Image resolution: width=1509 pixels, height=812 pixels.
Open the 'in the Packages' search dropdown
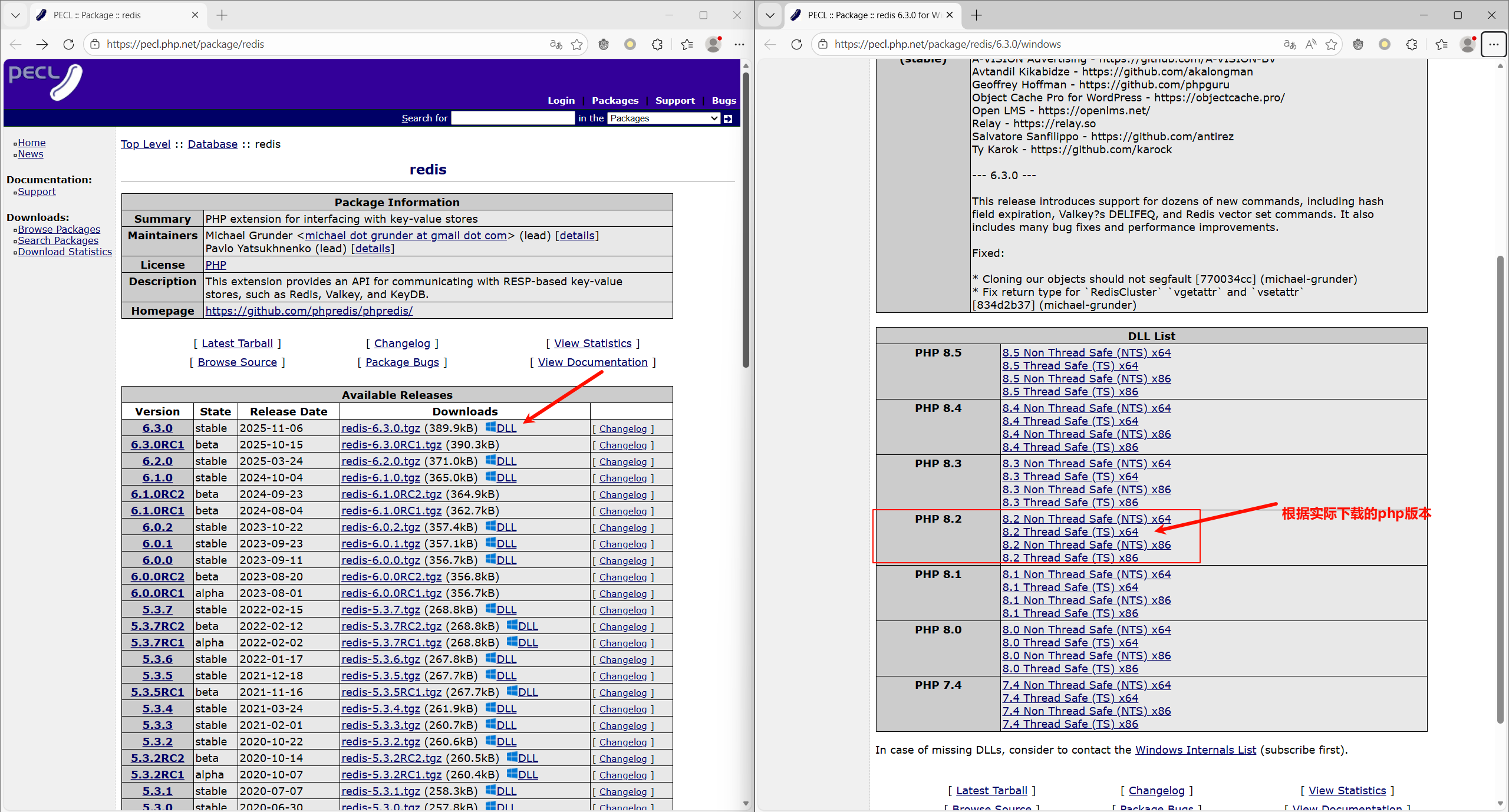click(664, 118)
